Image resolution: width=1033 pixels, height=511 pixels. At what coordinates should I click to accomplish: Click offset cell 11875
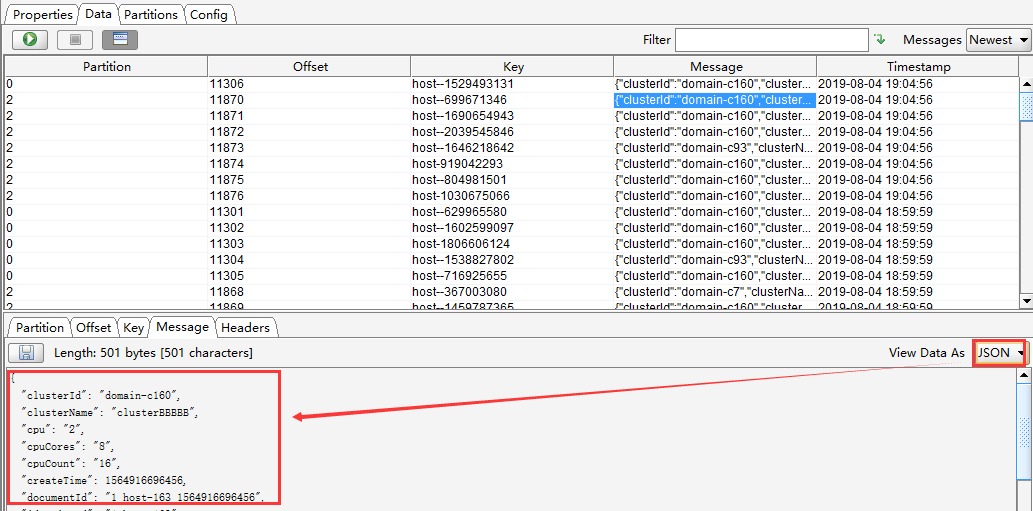pyautogui.click(x=309, y=180)
